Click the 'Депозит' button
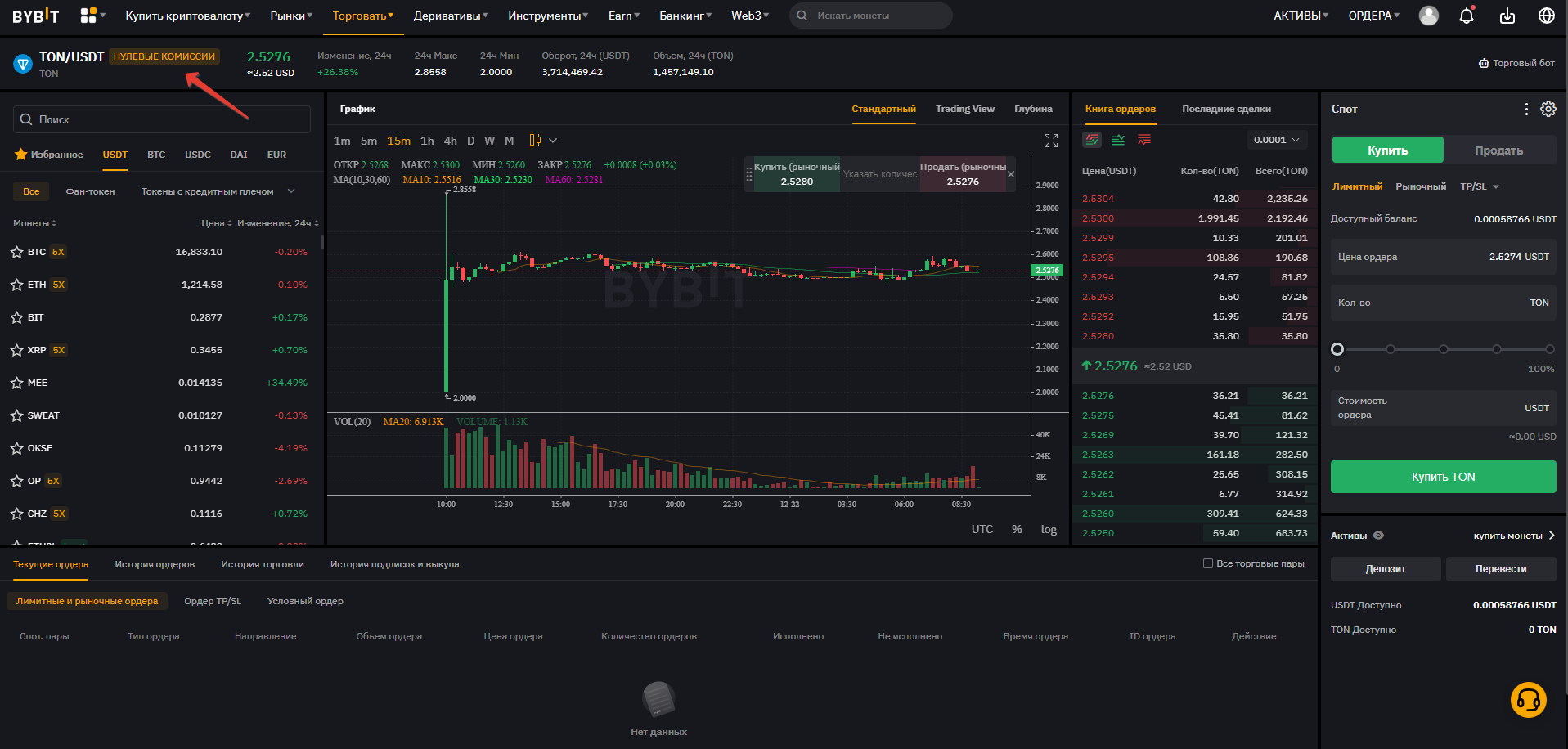The height and width of the screenshot is (749, 1568). pyautogui.click(x=1386, y=569)
